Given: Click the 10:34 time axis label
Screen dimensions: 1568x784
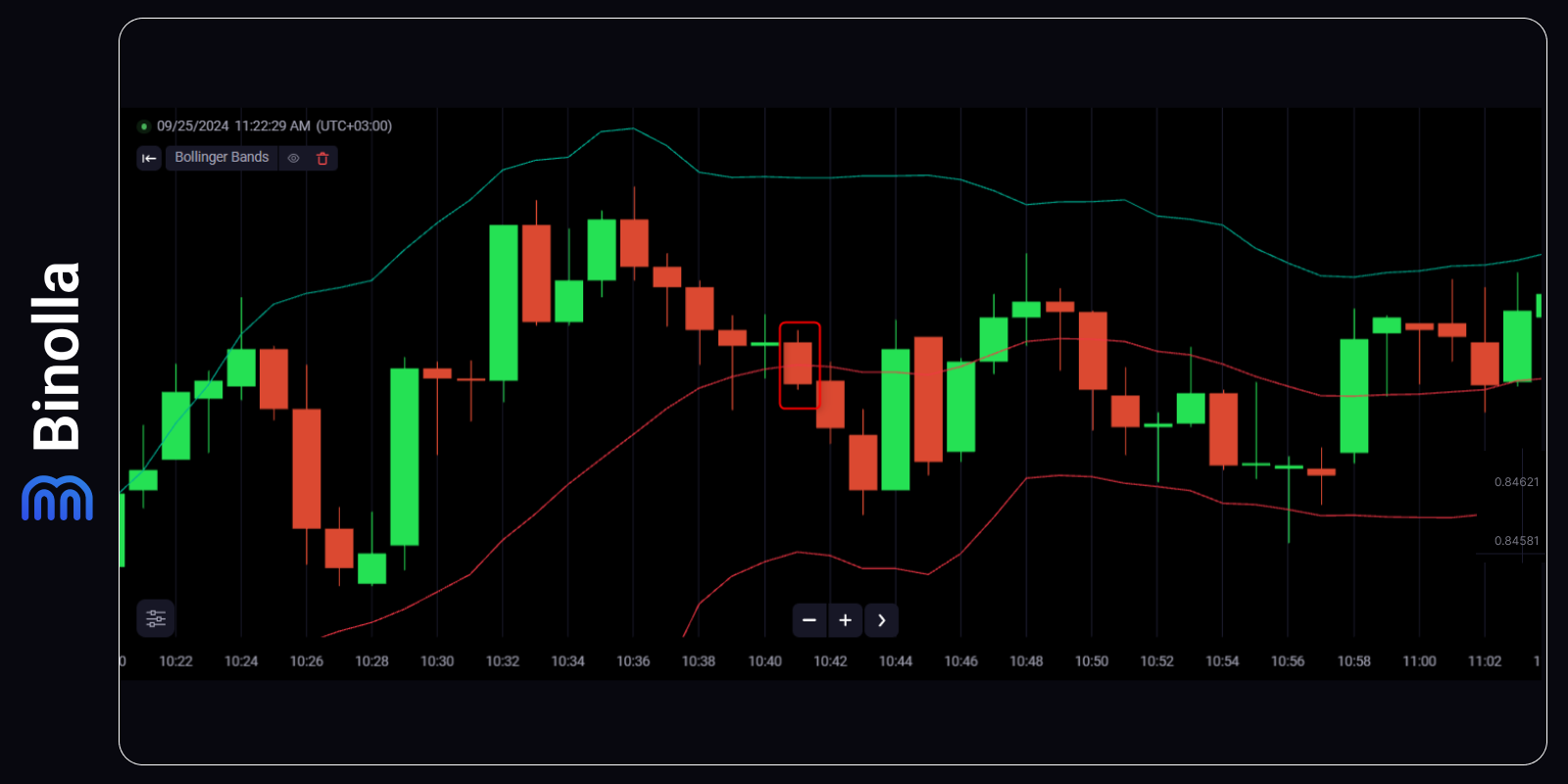Looking at the screenshot, I should 568,661.
